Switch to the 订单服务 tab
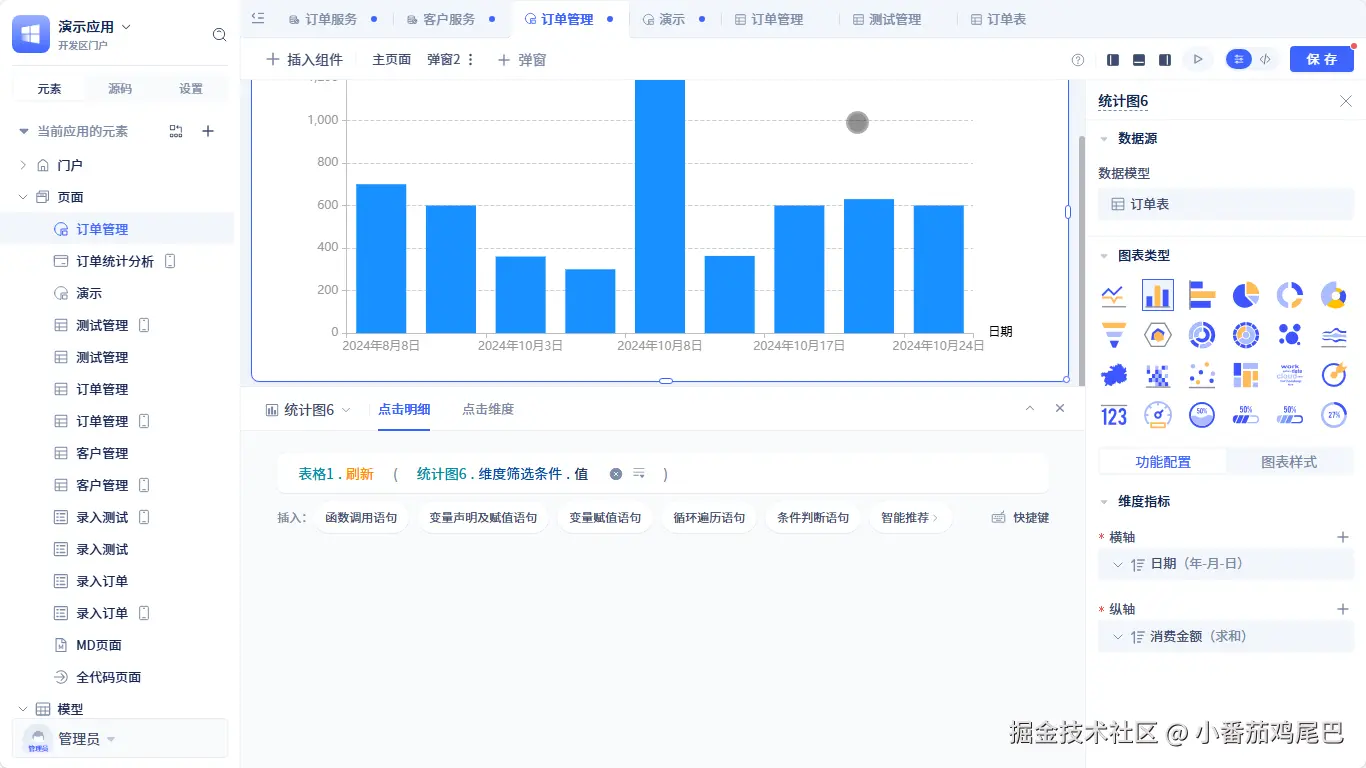This screenshot has height=768, width=1366. (x=331, y=19)
